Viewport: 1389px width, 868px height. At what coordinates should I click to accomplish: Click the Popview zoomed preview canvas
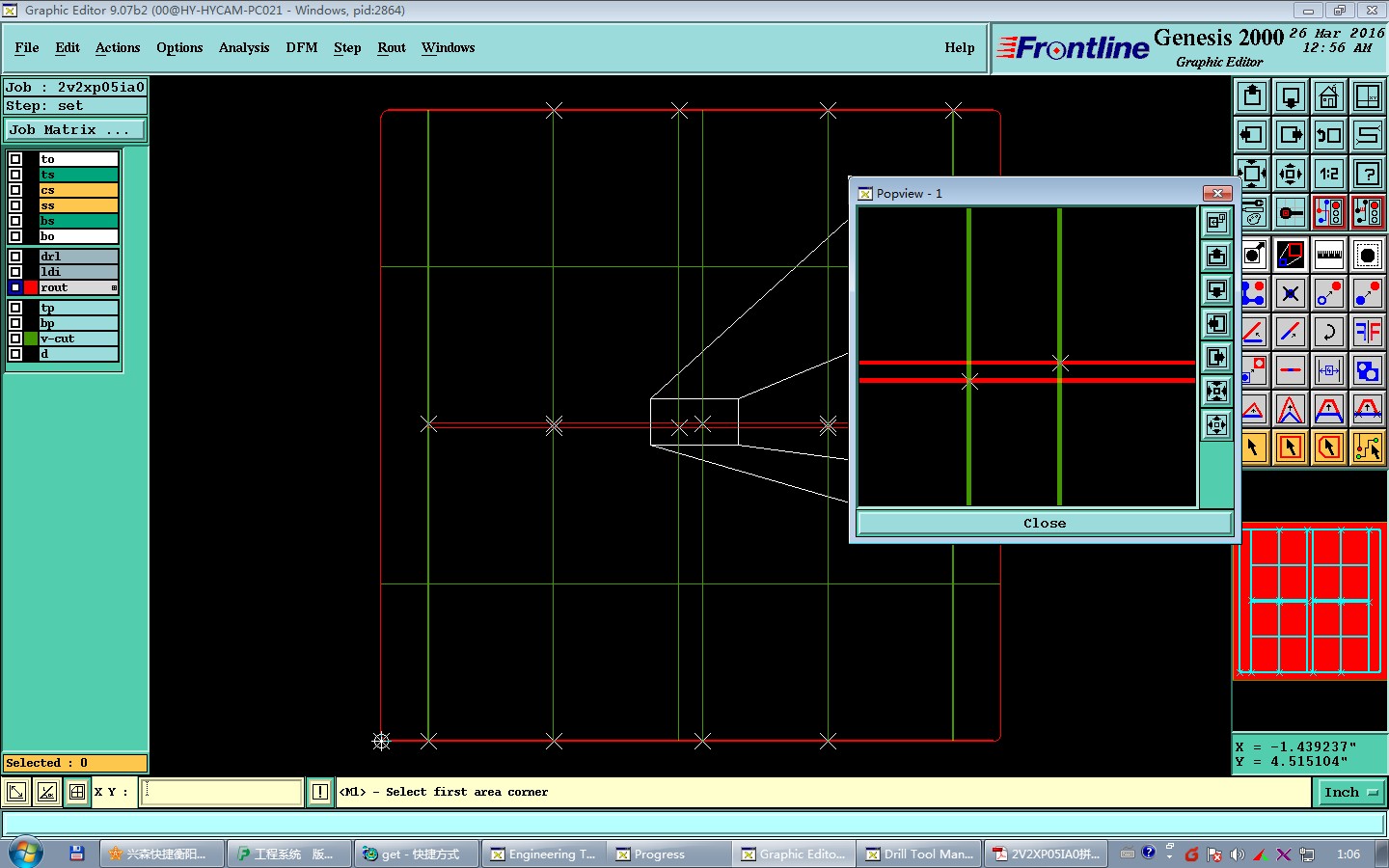pos(1027,357)
